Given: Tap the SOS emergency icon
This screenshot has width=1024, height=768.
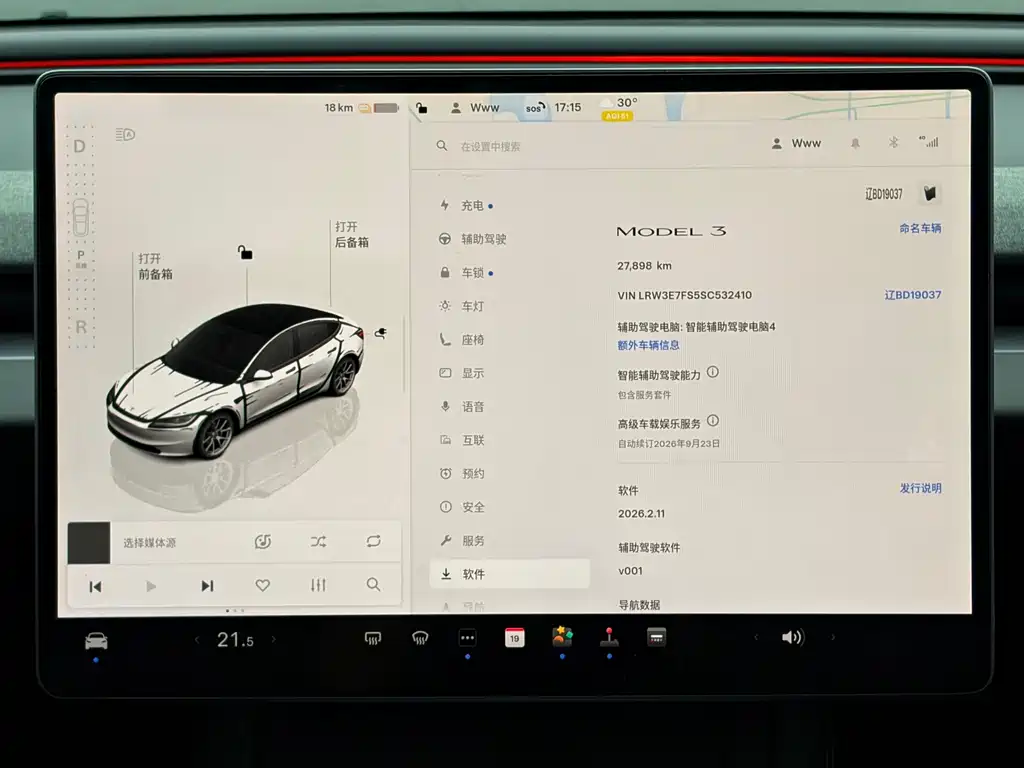Looking at the screenshot, I should click(535, 108).
